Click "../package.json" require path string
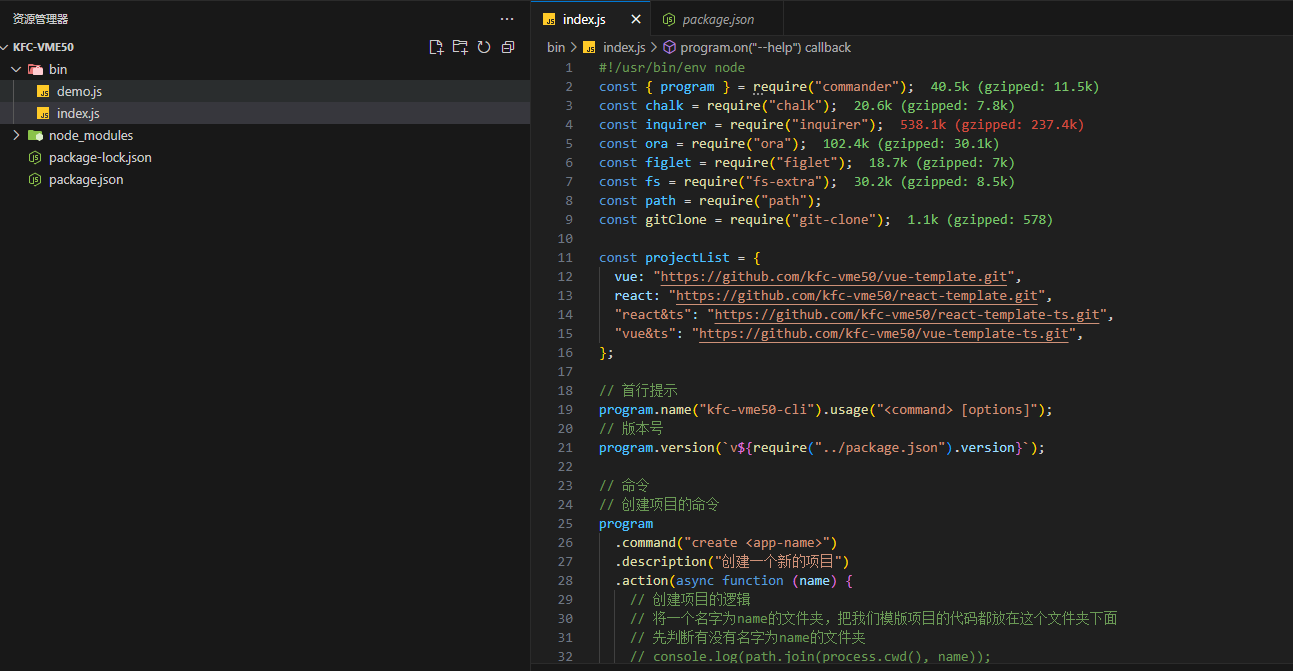The width and height of the screenshot is (1293, 671). 879,447
